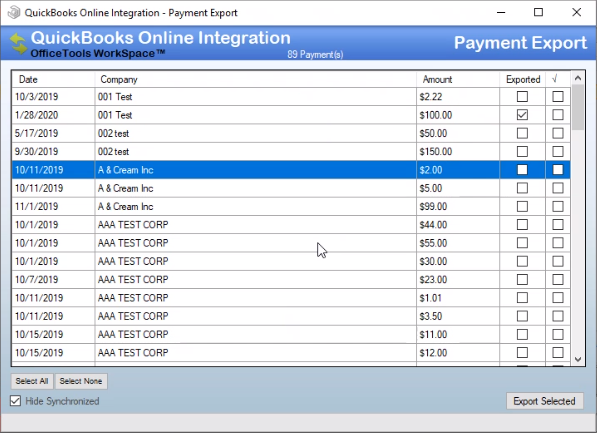Select checkbox for $3.50 AAA TEST CORP payment
Viewport: 597px width, 433px height.
[558, 316]
